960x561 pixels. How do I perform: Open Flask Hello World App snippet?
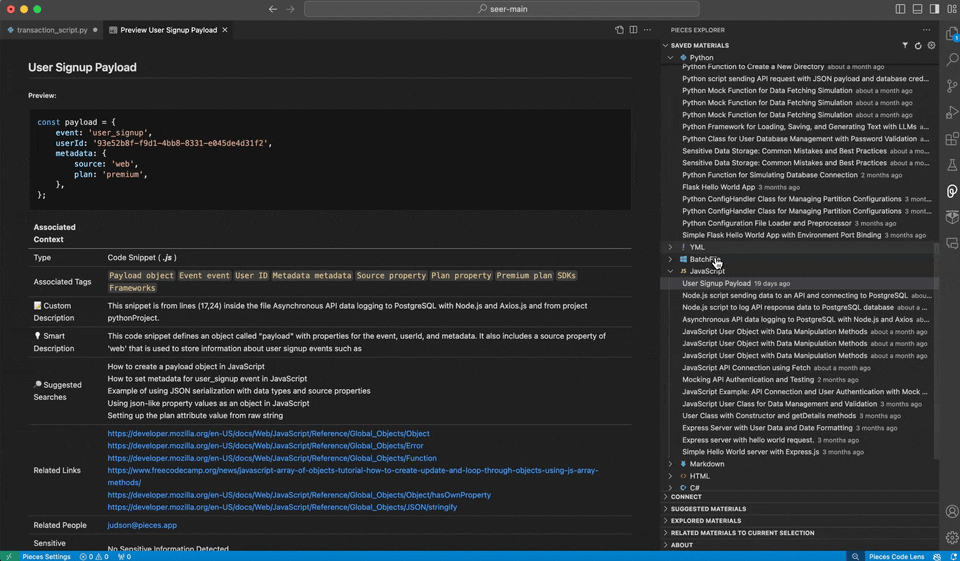800,187
